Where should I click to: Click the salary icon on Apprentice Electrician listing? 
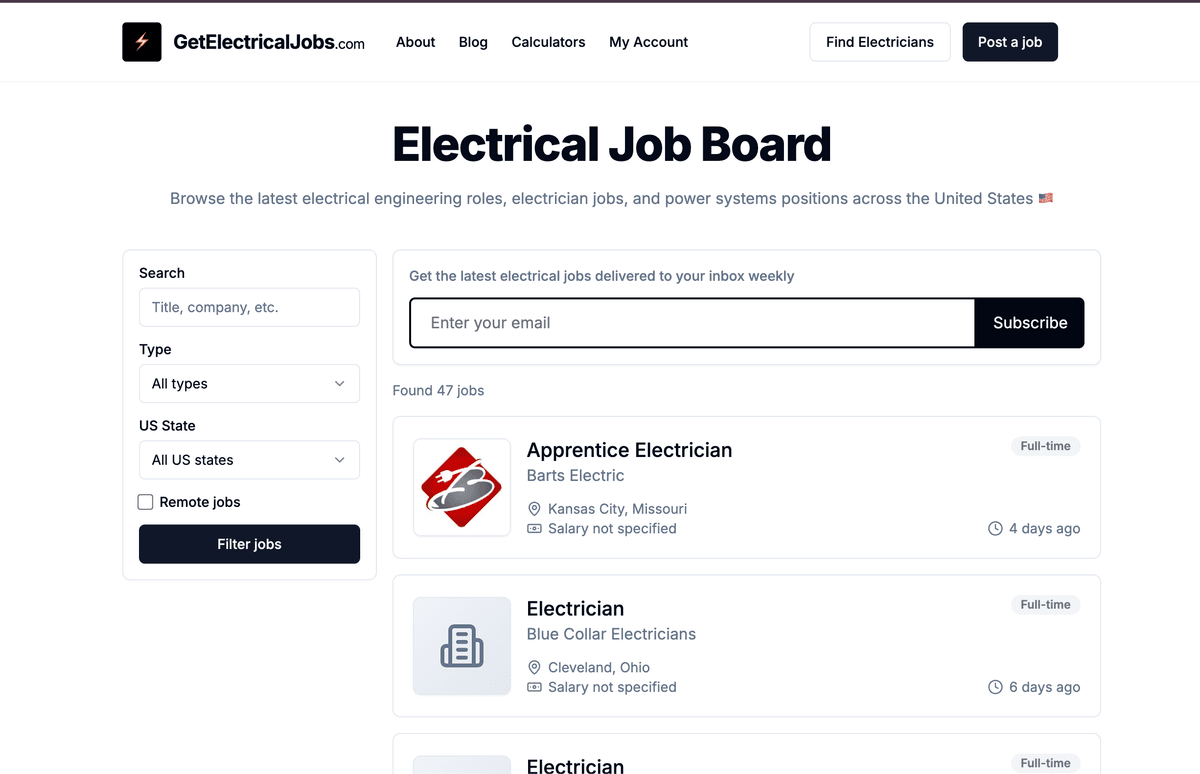pyautogui.click(x=534, y=528)
